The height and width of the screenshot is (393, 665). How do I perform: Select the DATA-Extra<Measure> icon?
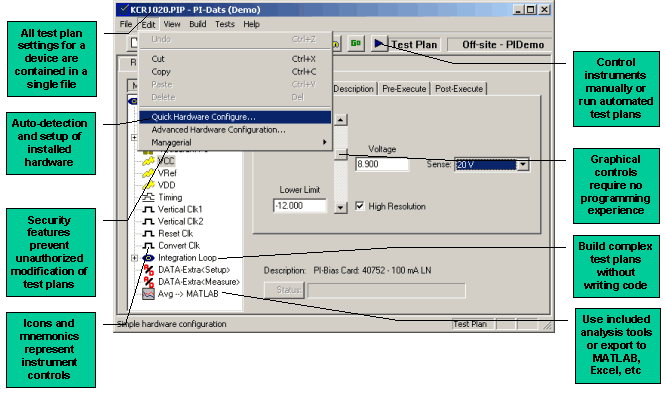click(148, 282)
